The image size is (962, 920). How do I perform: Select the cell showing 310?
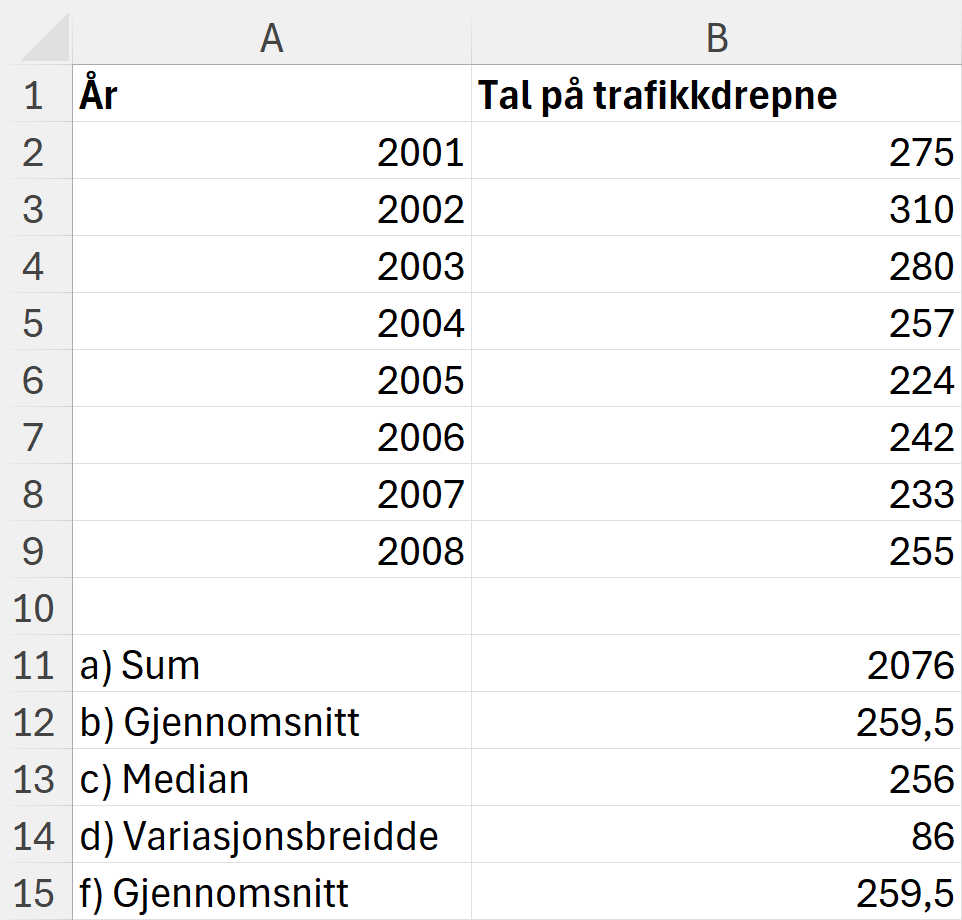pyautogui.click(x=715, y=210)
